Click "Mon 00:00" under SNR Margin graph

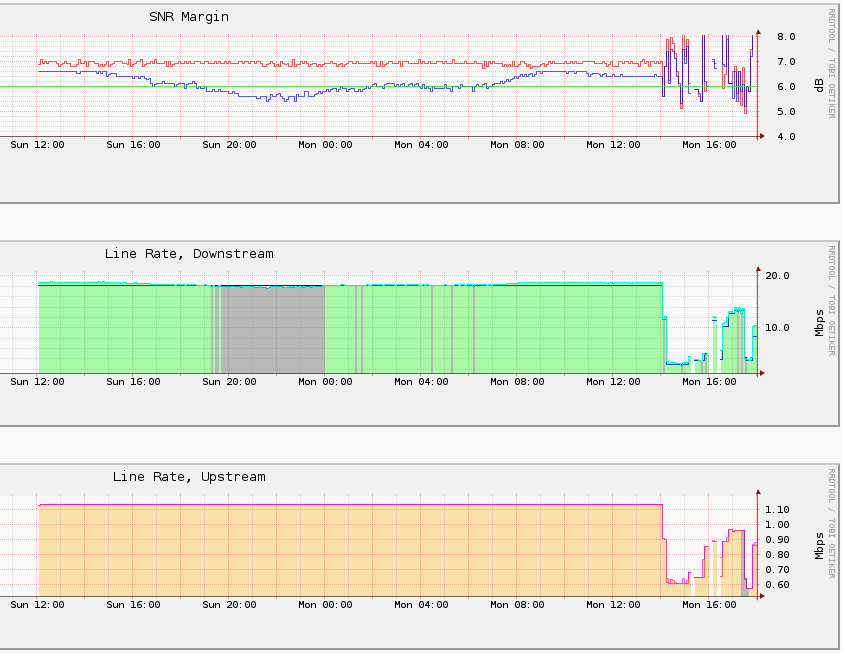[325, 145]
